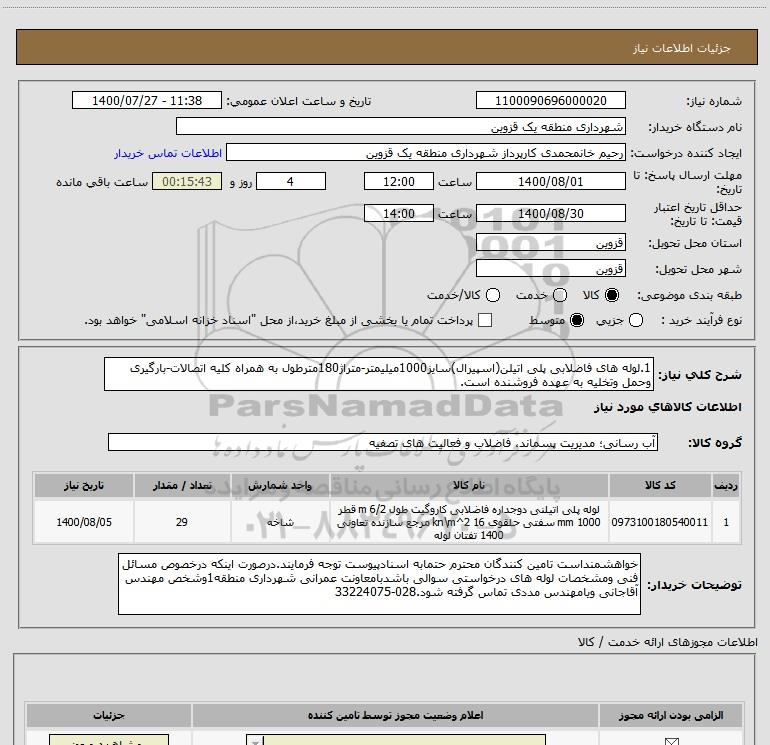Click the countdown timer 00:15:43

187,181
